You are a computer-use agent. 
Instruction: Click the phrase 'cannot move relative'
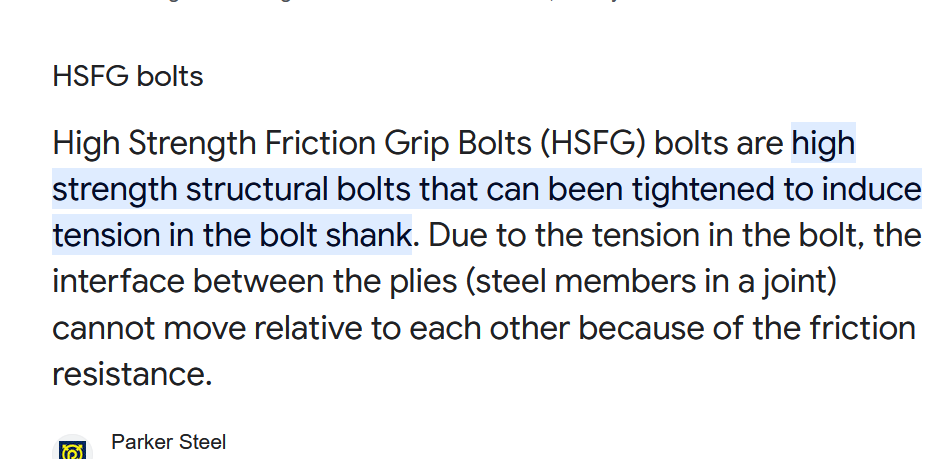[207, 328]
